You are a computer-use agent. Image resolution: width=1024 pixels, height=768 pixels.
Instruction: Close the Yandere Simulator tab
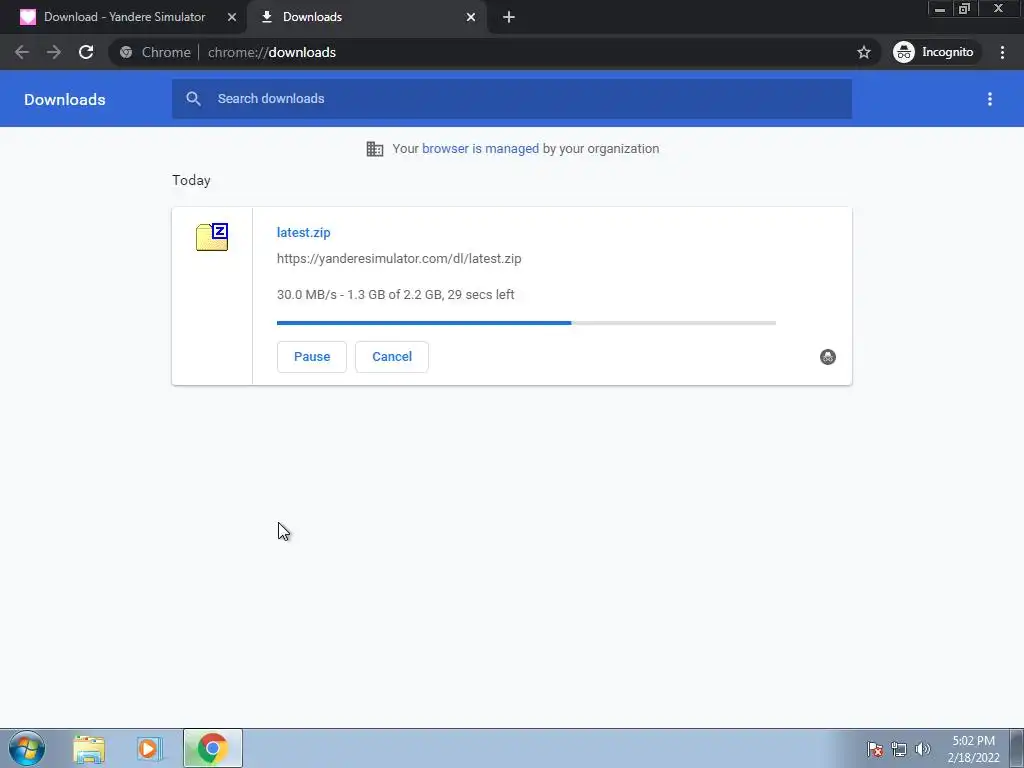pos(232,17)
